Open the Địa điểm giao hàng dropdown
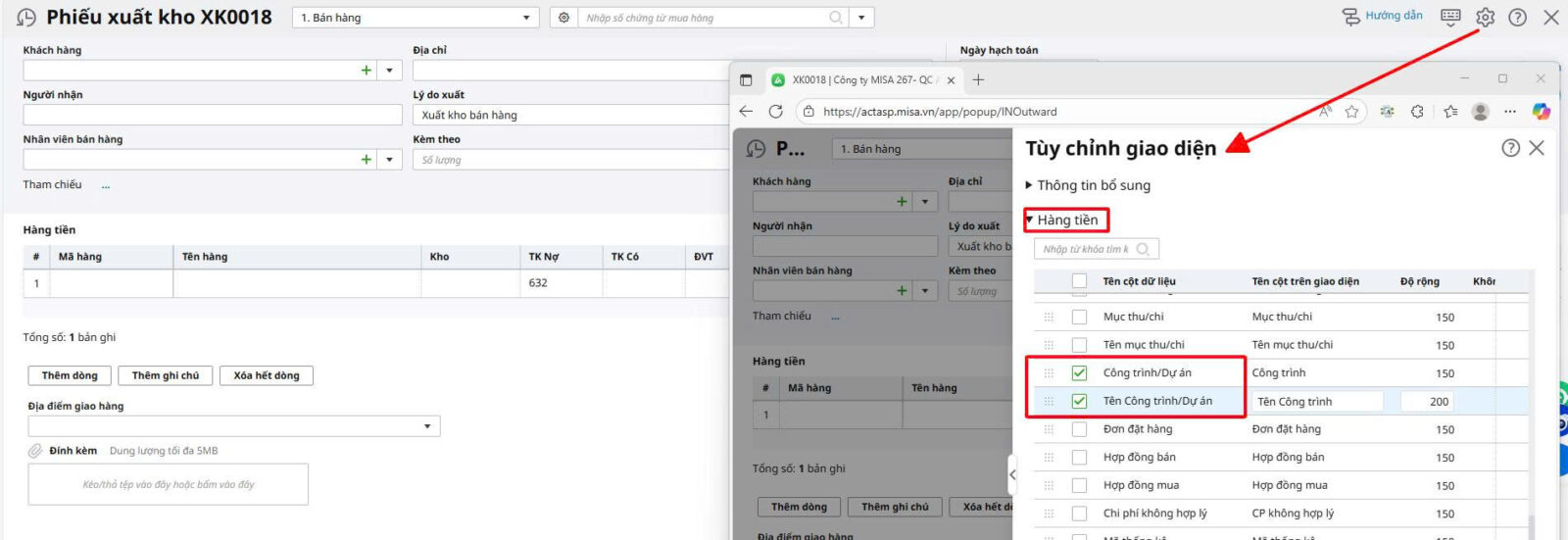Screen dimensions: 1568x540 click(427, 426)
